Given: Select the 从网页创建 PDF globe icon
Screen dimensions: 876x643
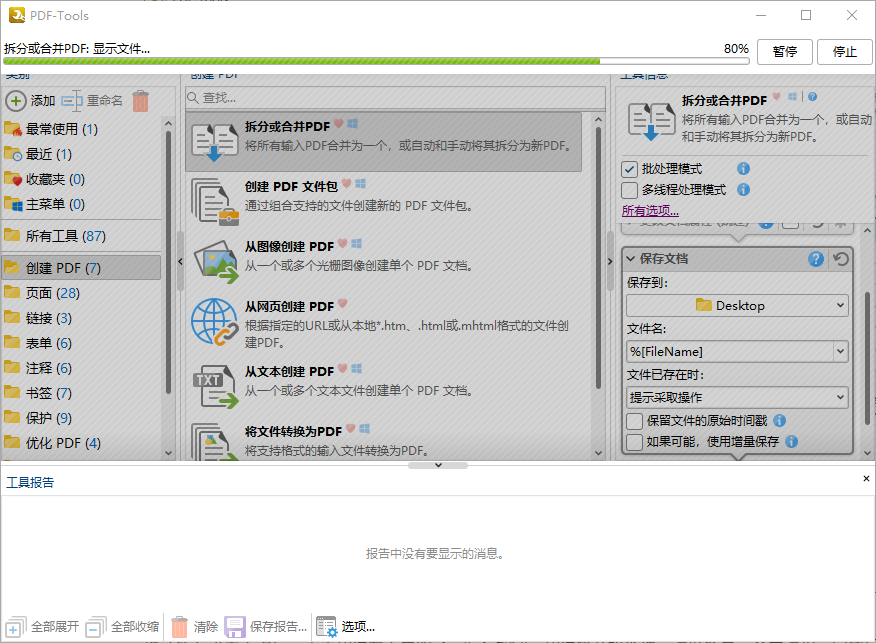Looking at the screenshot, I should (215, 322).
